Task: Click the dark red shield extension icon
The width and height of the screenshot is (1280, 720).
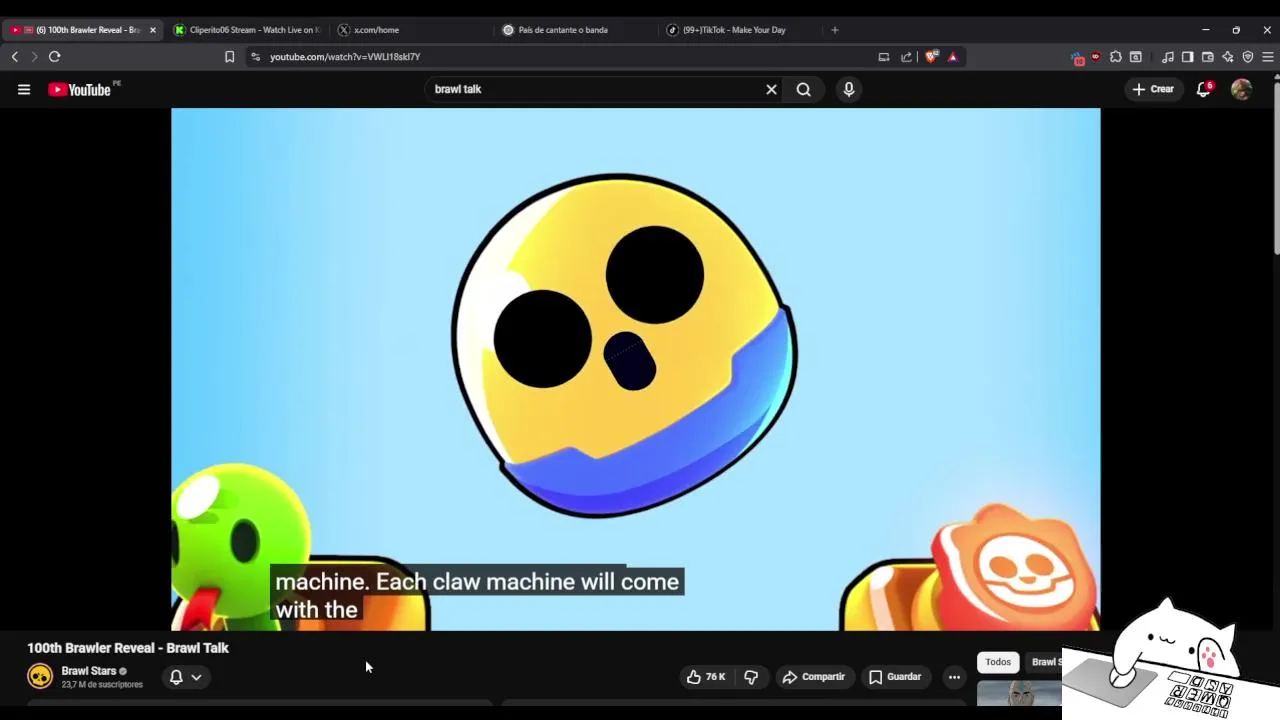Action: click(1096, 57)
